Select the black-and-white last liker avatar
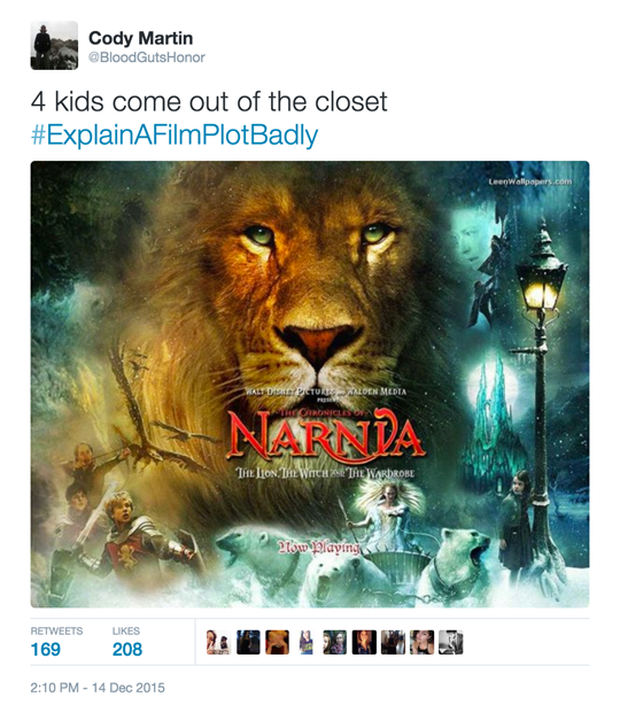The image size is (620, 705). (x=451, y=642)
